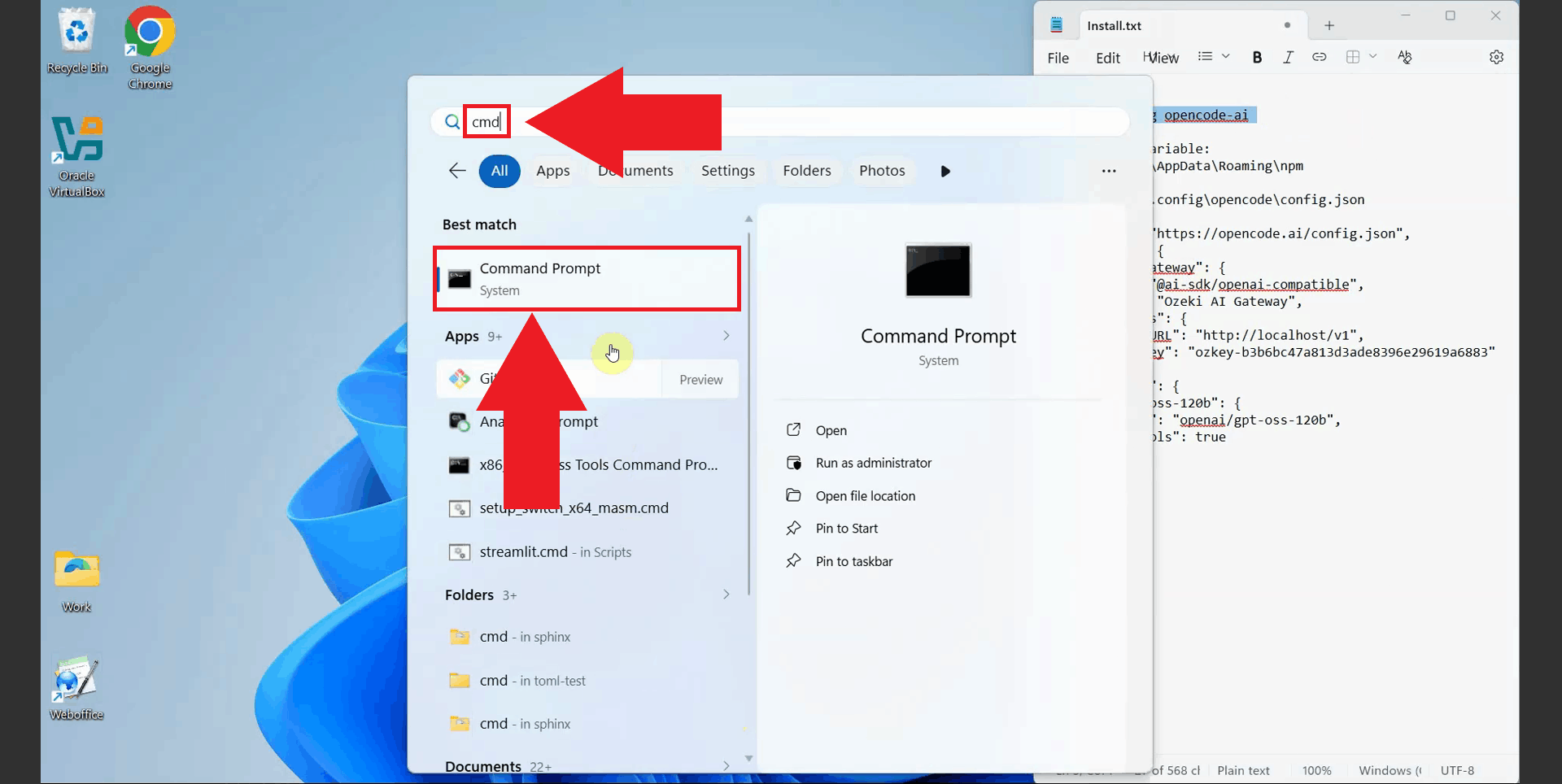Open Notepad settings gear icon

1496,57
